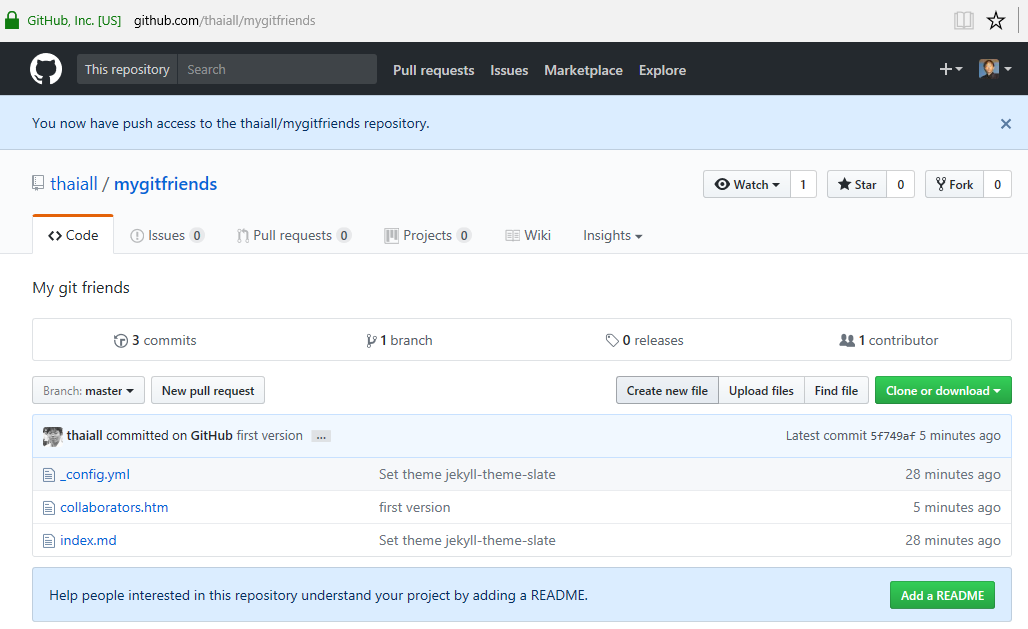Open the Wiki tab
The image size is (1028, 629).
click(x=528, y=235)
